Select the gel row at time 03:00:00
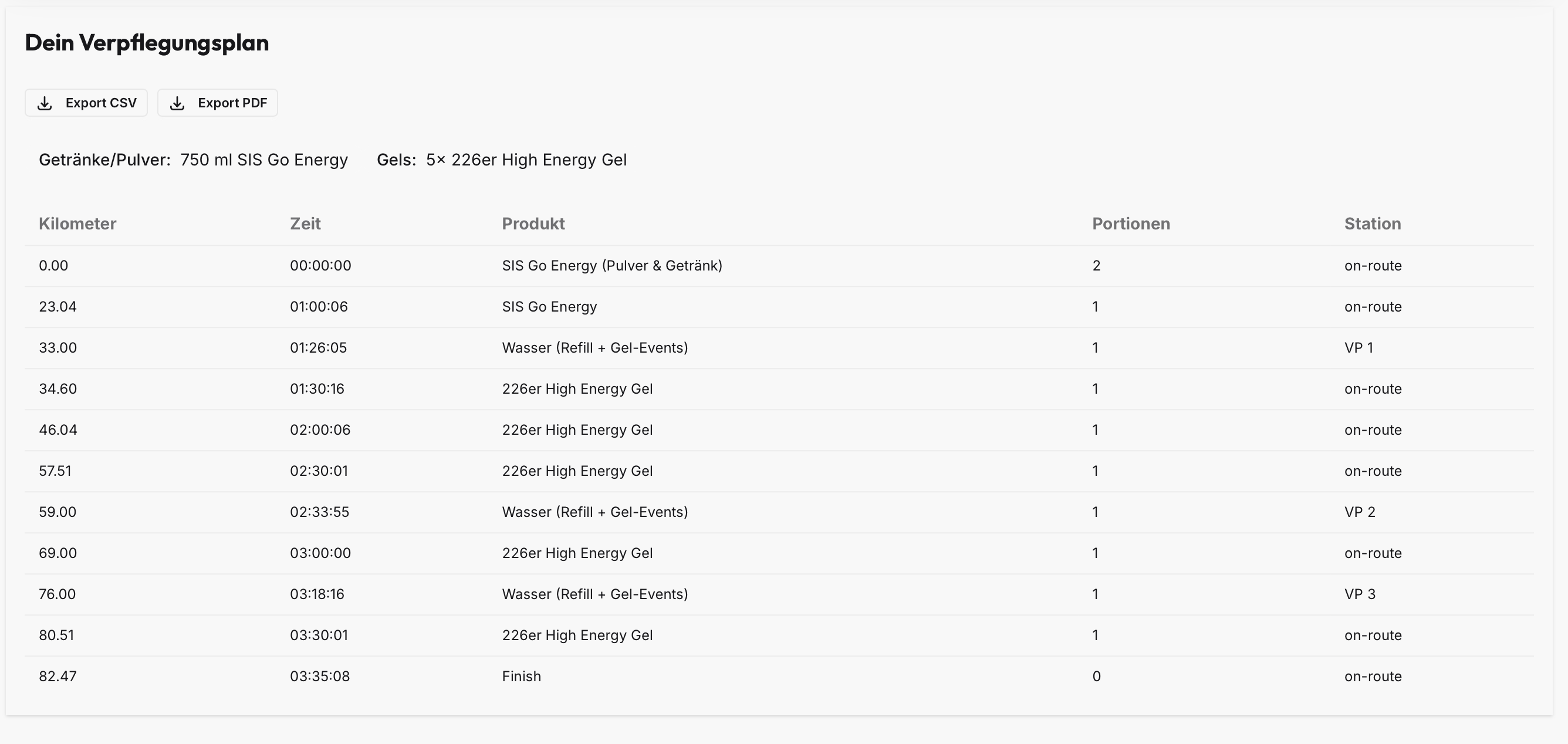 [x=577, y=553]
